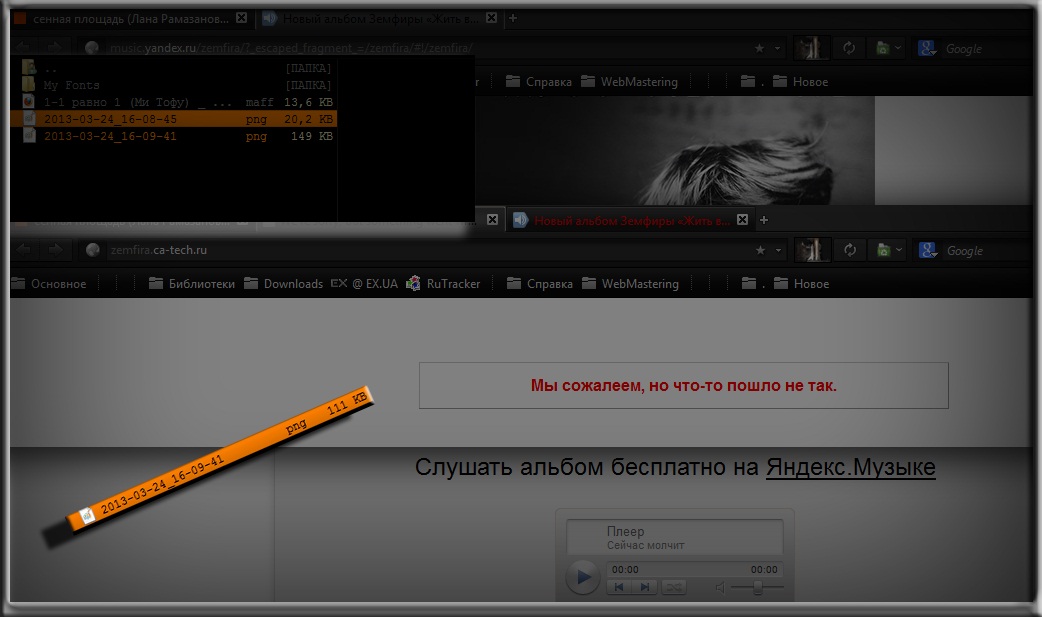Image resolution: width=1042 pixels, height=617 pixels.
Task: Click the error message 'Мы сожалеем, но что-то пошло не так.'
Action: 683,386
